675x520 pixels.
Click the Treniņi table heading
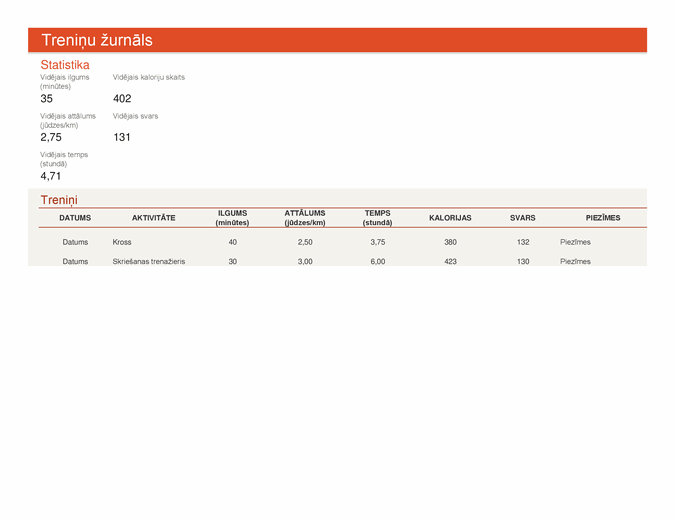[58, 200]
